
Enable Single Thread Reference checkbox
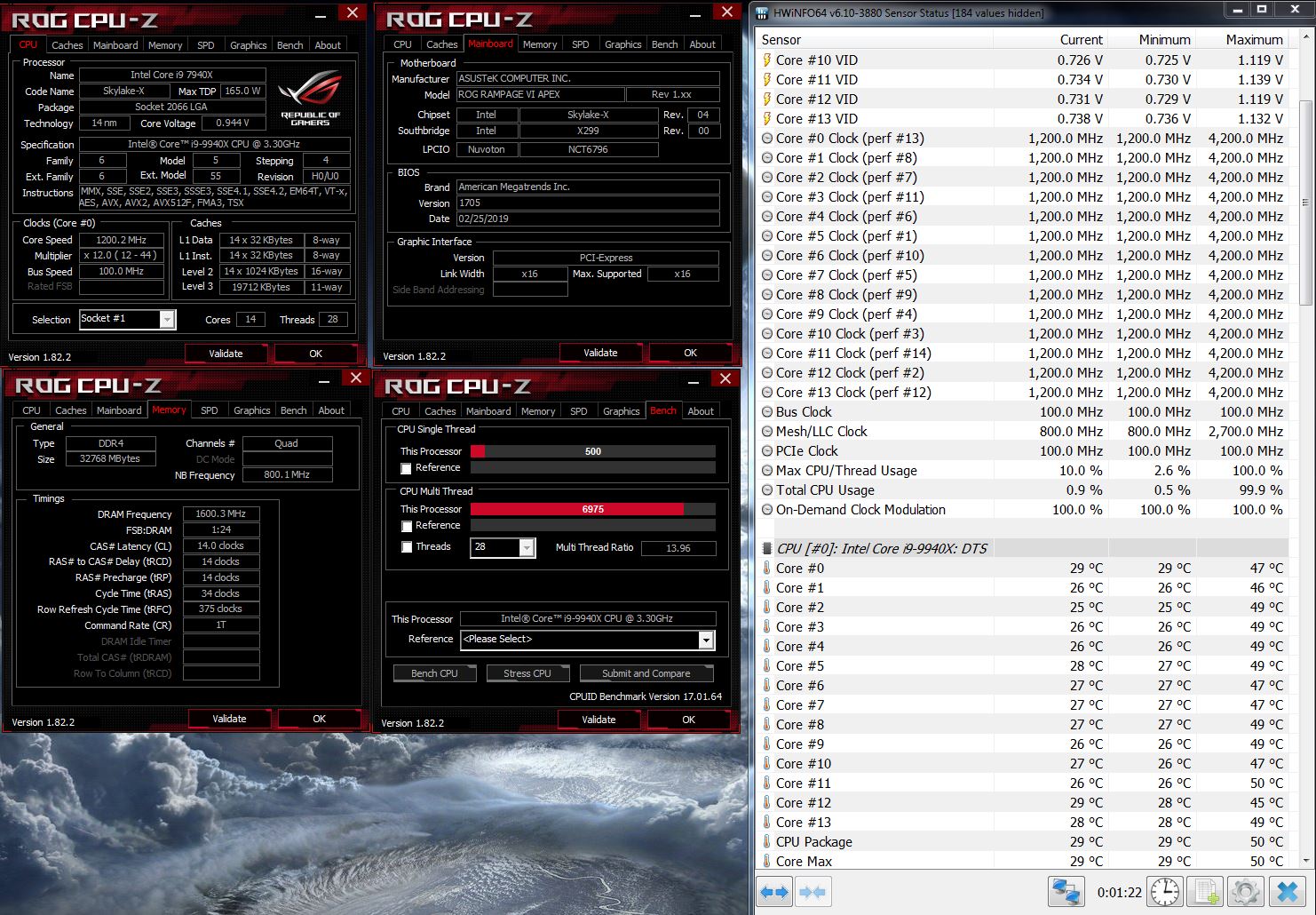406,468
